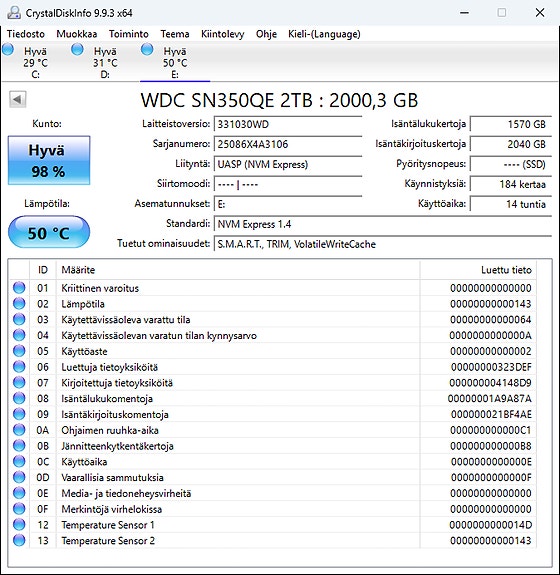Viewport: 560px width, 575px height.
Task: Click status icon of ID 0C Käyttöaika row
Action: pyautogui.click(x=19, y=461)
